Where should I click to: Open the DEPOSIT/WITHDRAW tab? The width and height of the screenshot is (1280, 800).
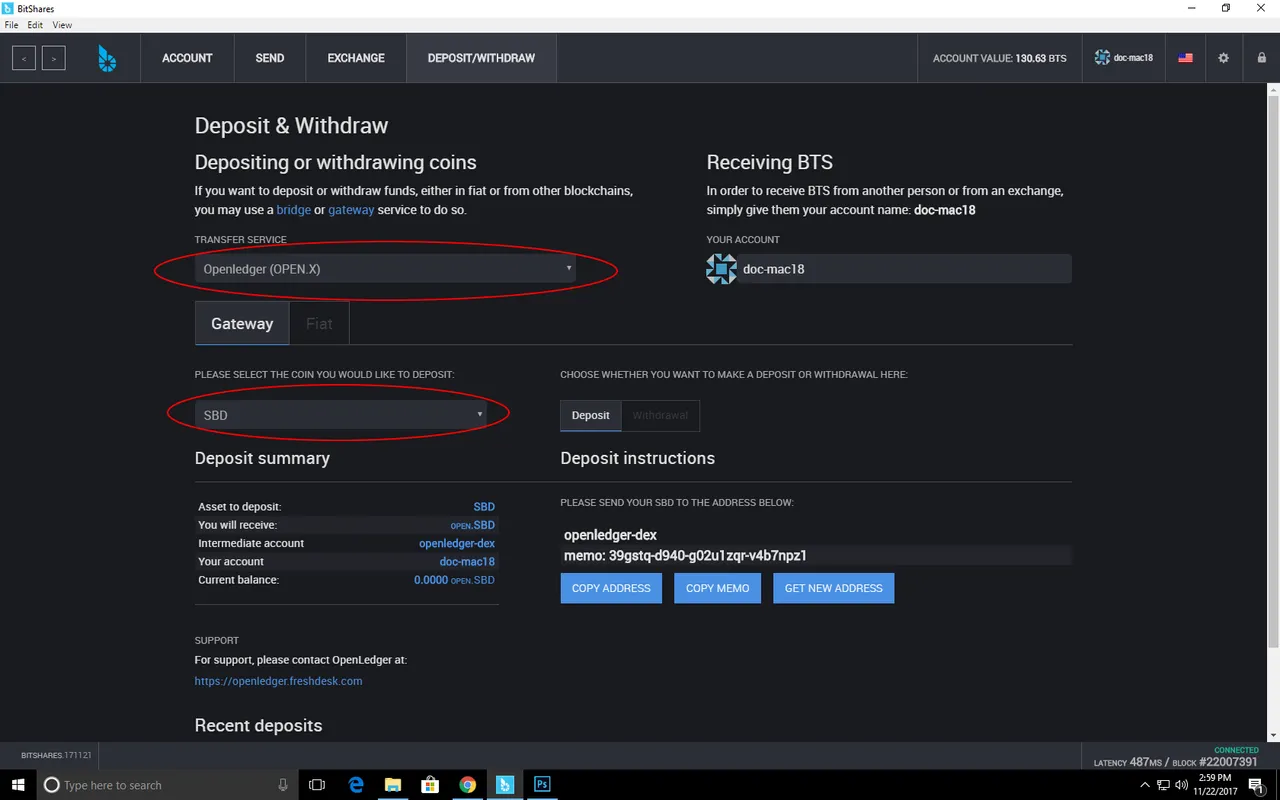[481, 58]
